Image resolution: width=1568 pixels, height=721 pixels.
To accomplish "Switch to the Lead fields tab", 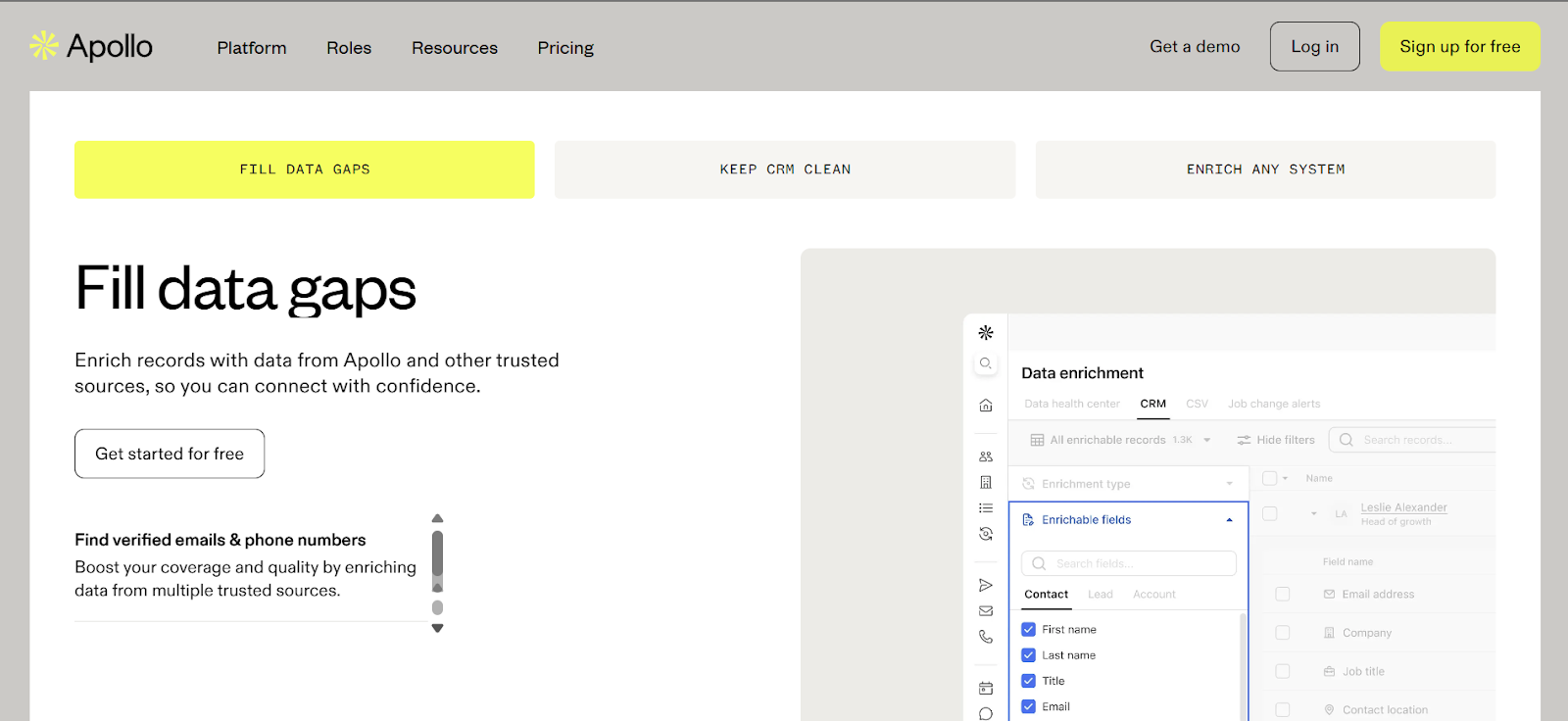I will pyautogui.click(x=1101, y=595).
